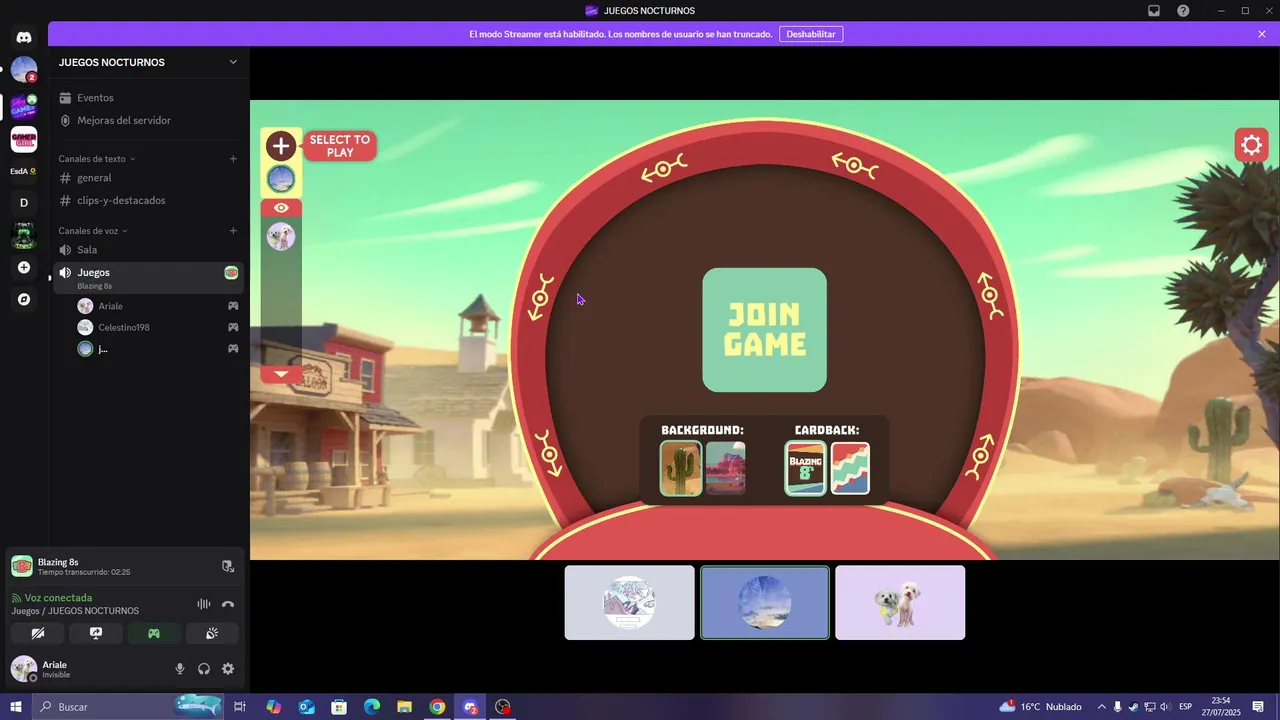The height and width of the screenshot is (720, 1280).
Task: Collapse Canales de voz category
Action: (x=93, y=231)
